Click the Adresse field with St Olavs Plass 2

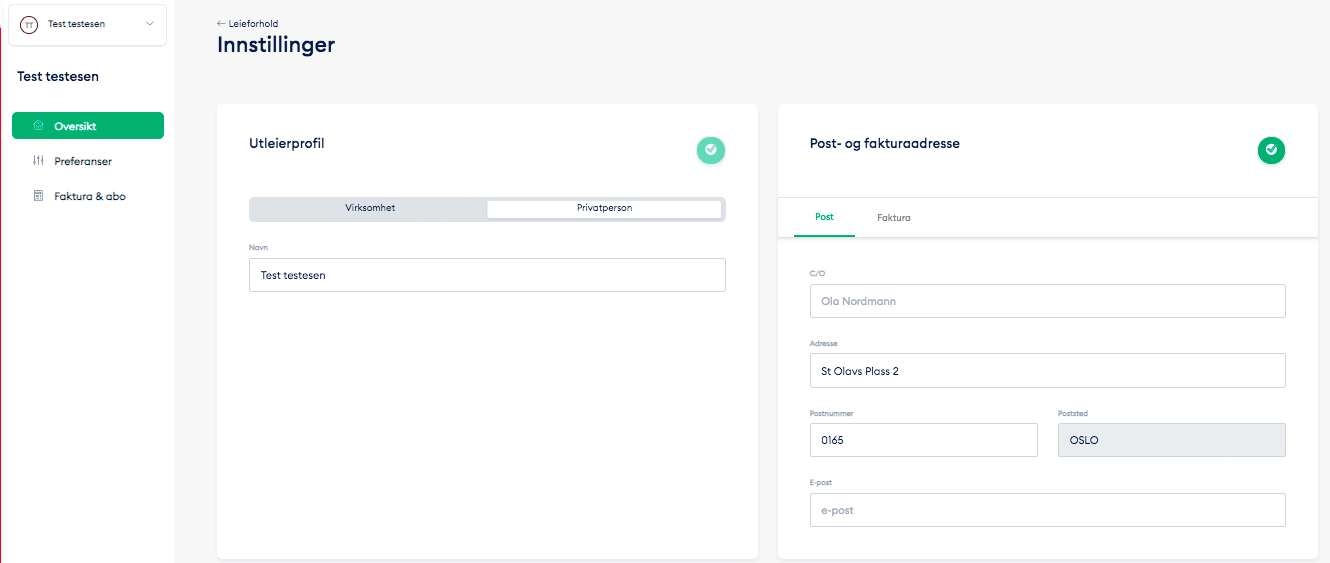coord(1047,371)
